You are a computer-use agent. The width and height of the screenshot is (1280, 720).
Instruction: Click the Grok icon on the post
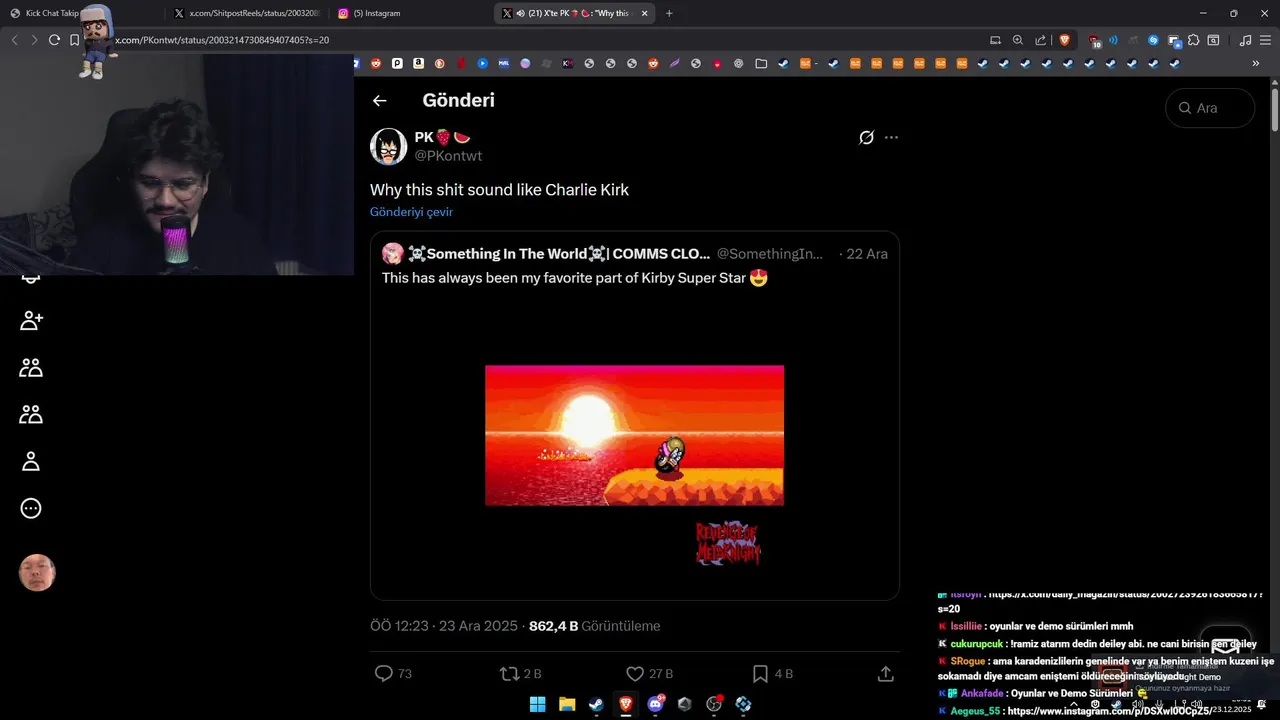[x=866, y=137]
